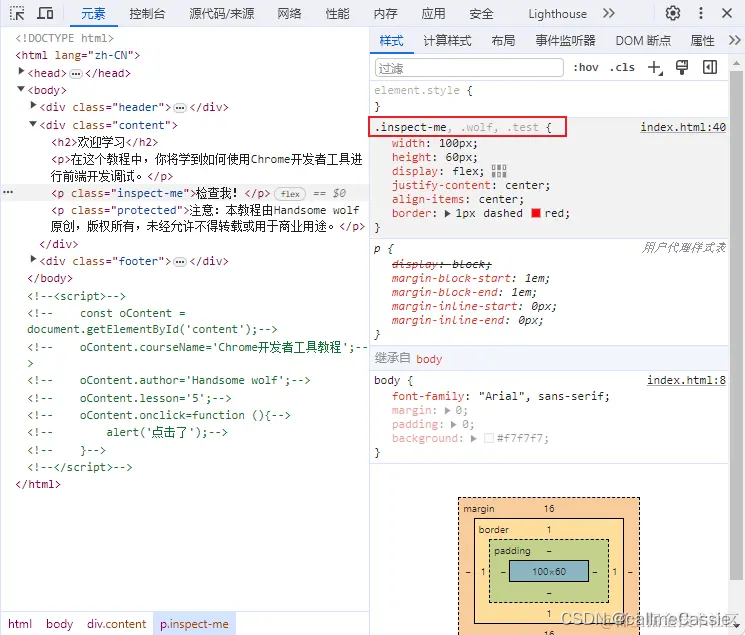Expand the div footer node
The image size is (745, 635).
33,259
